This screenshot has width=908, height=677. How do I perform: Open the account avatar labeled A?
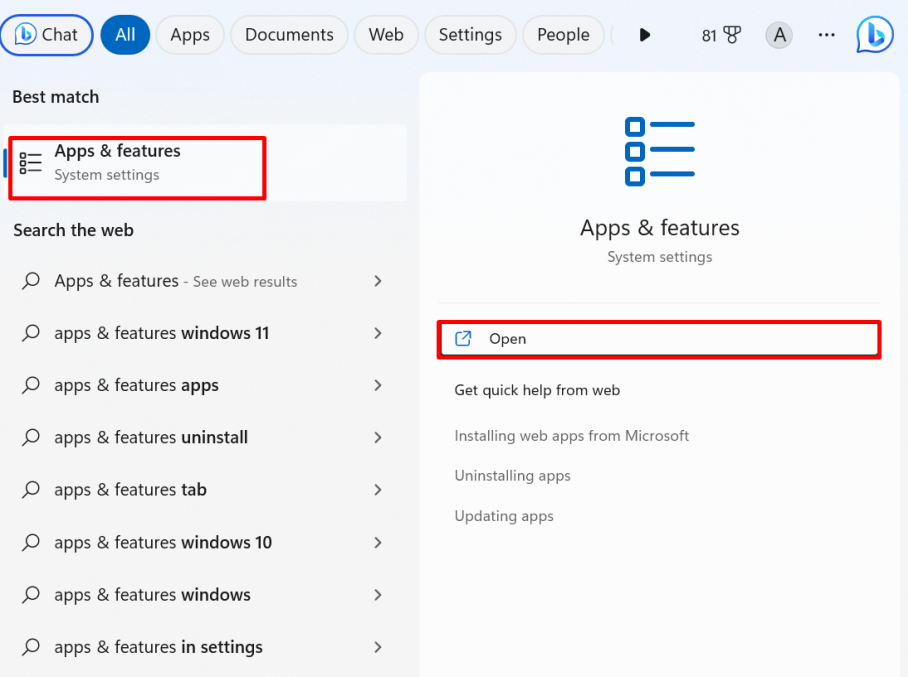[x=779, y=35]
